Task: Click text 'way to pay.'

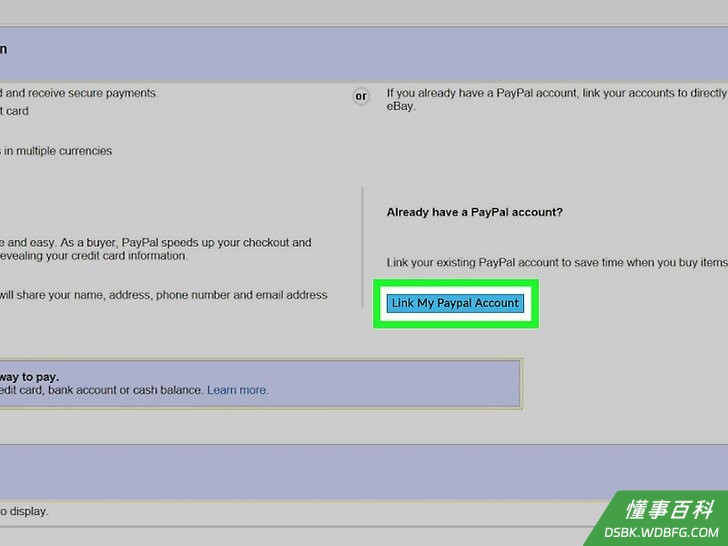Action: [x=29, y=377]
